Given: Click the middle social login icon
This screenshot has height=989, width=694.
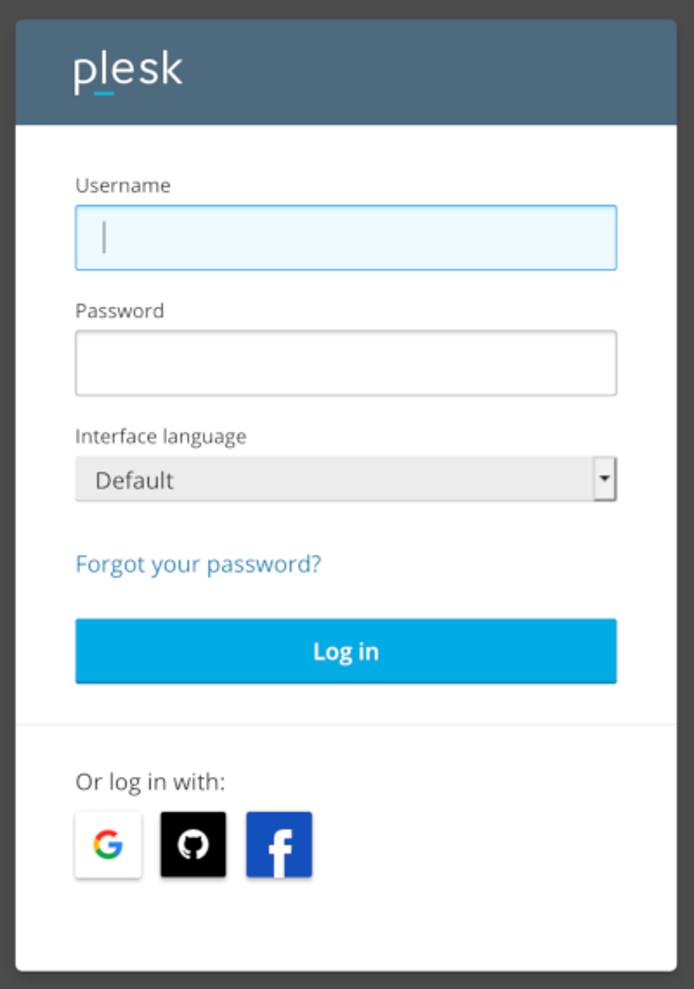Looking at the screenshot, I should pos(193,844).
